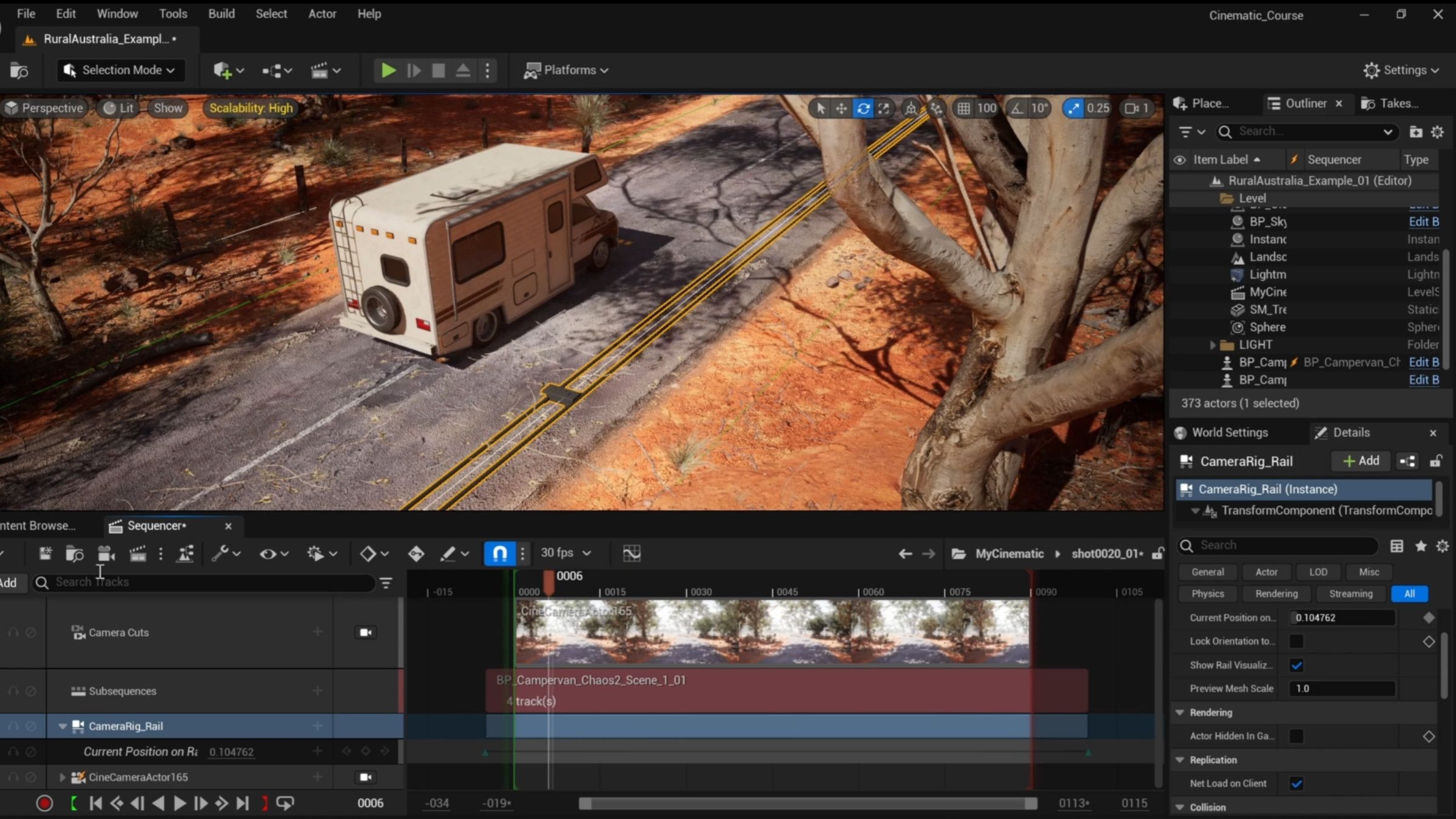Uncheck Show Rail Visualization checkbox
Screen dimensions: 1456x819
pos(1296,666)
